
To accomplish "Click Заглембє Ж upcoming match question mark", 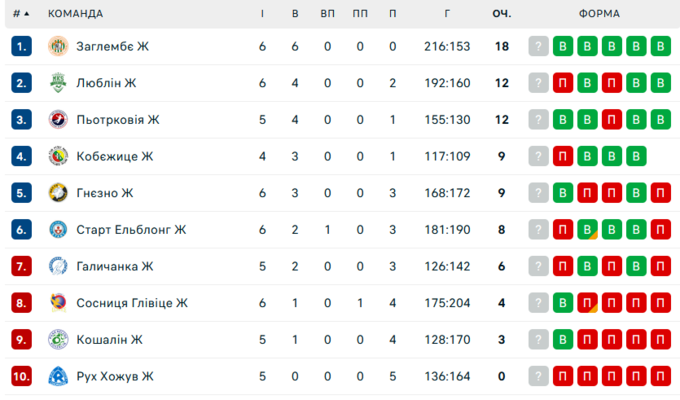I will pos(539,46).
